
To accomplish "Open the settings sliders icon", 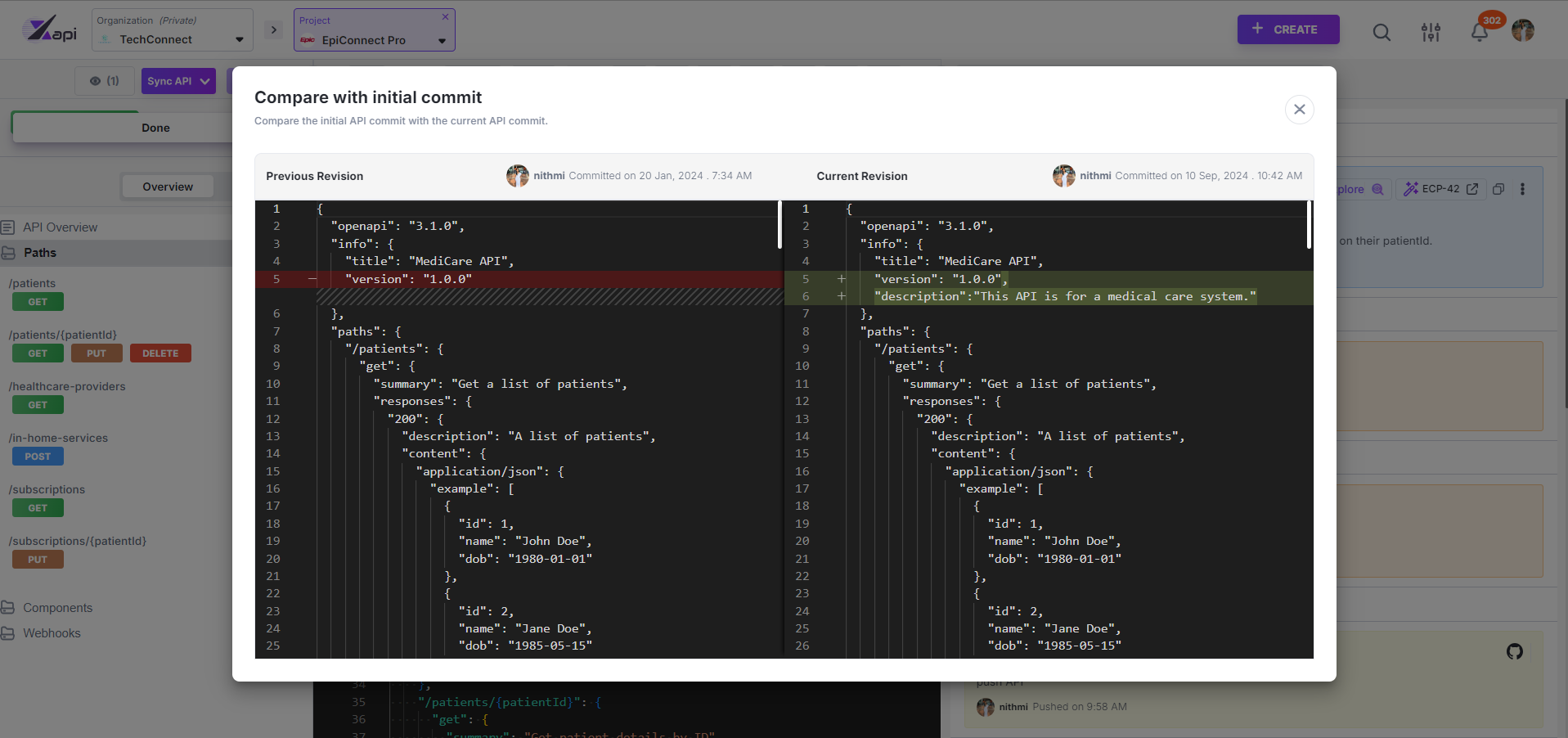I will (1431, 32).
